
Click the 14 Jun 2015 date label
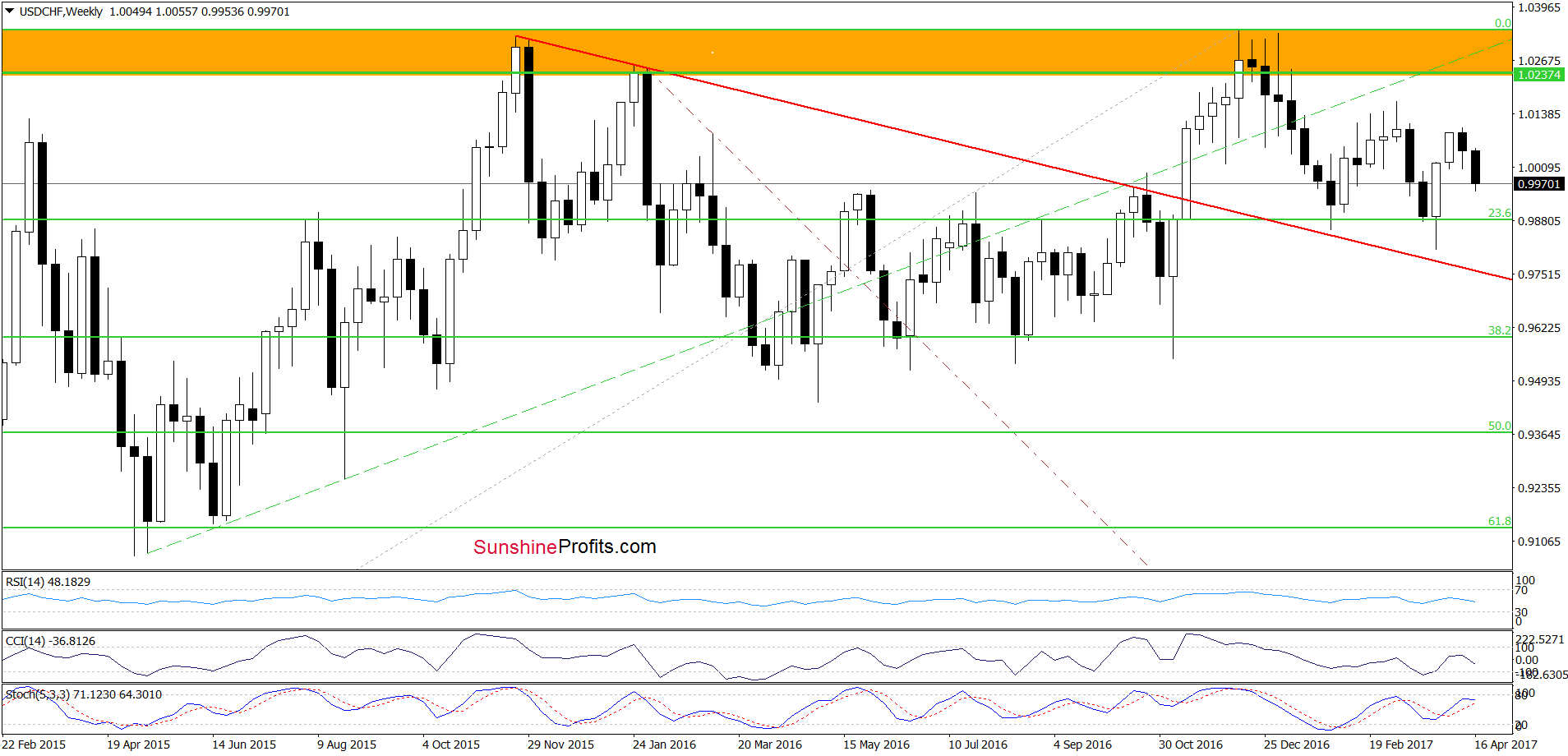pyautogui.click(x=244, y=744)
